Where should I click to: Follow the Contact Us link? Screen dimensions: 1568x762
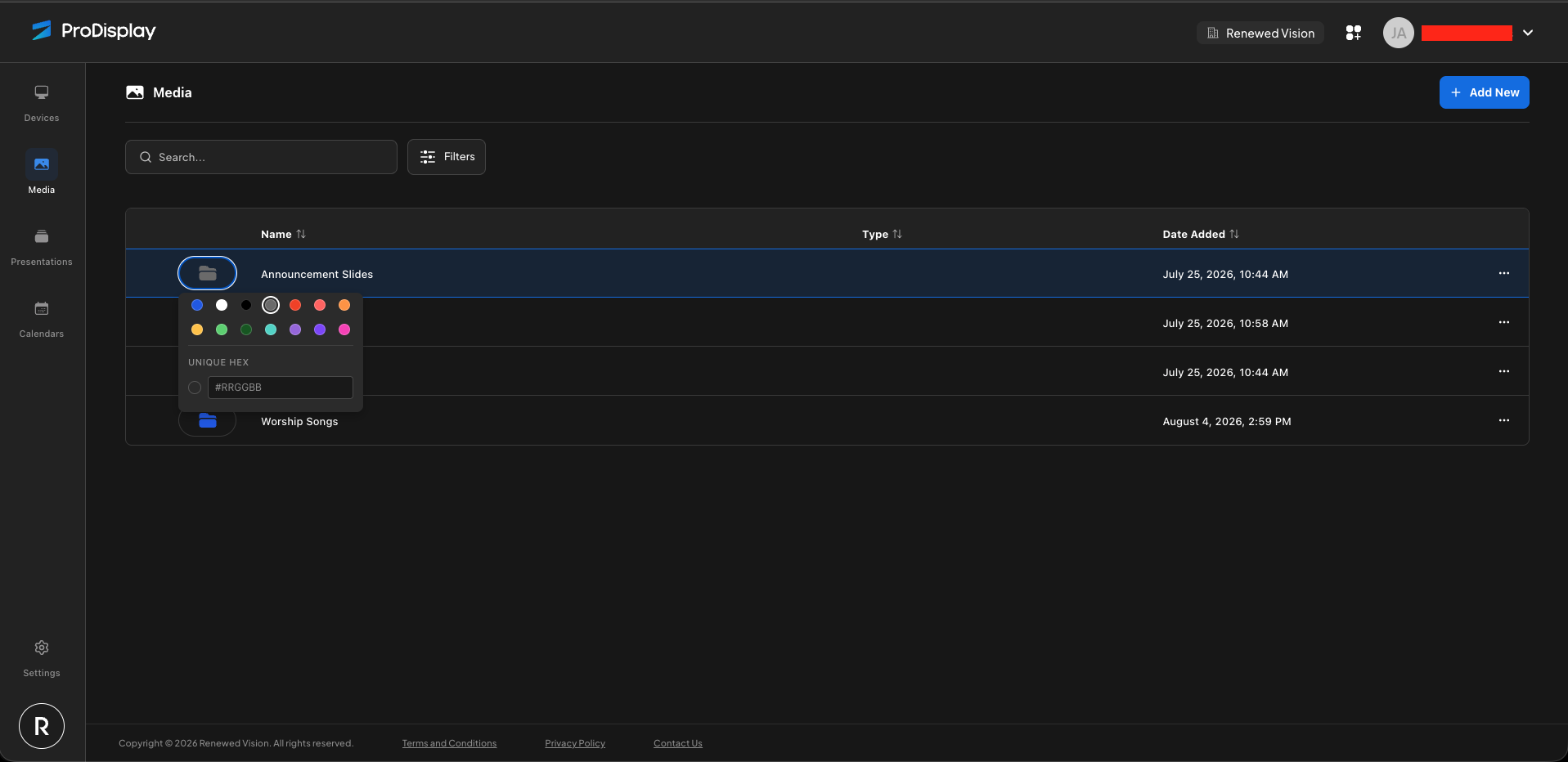pyautogui.click(x=678, y=743)
